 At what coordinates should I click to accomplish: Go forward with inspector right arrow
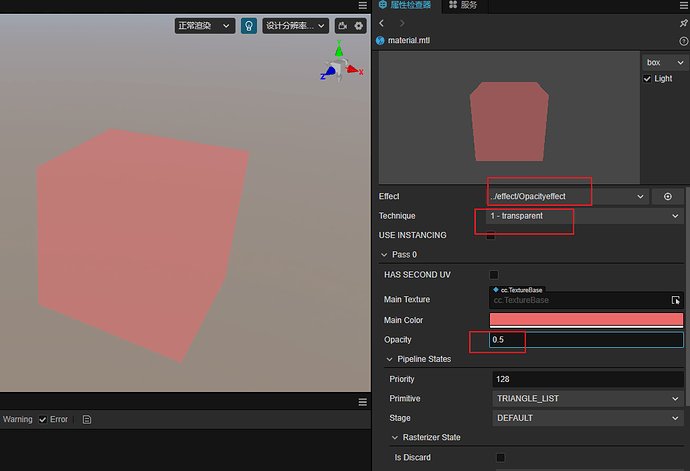point(402,23)
